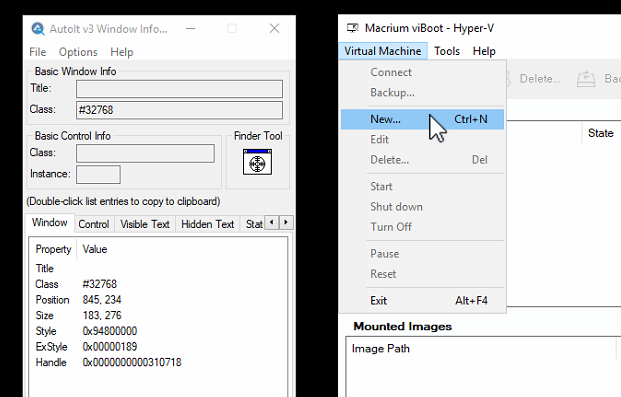Select the Position value 845, 234
The width and height of the screenshot is (621, 397).
(102, 300)
